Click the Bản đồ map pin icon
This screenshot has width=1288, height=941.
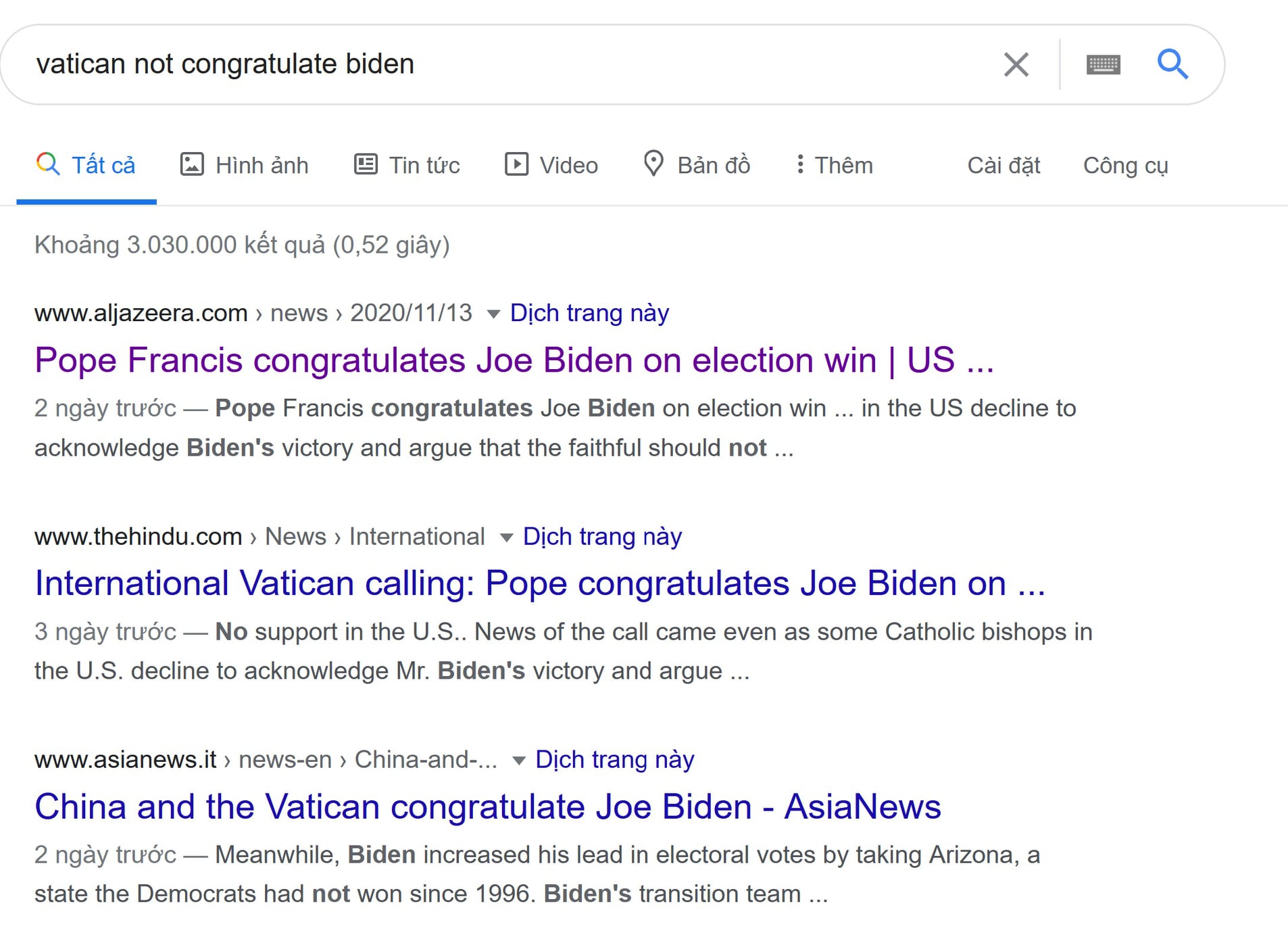point(653,164)
